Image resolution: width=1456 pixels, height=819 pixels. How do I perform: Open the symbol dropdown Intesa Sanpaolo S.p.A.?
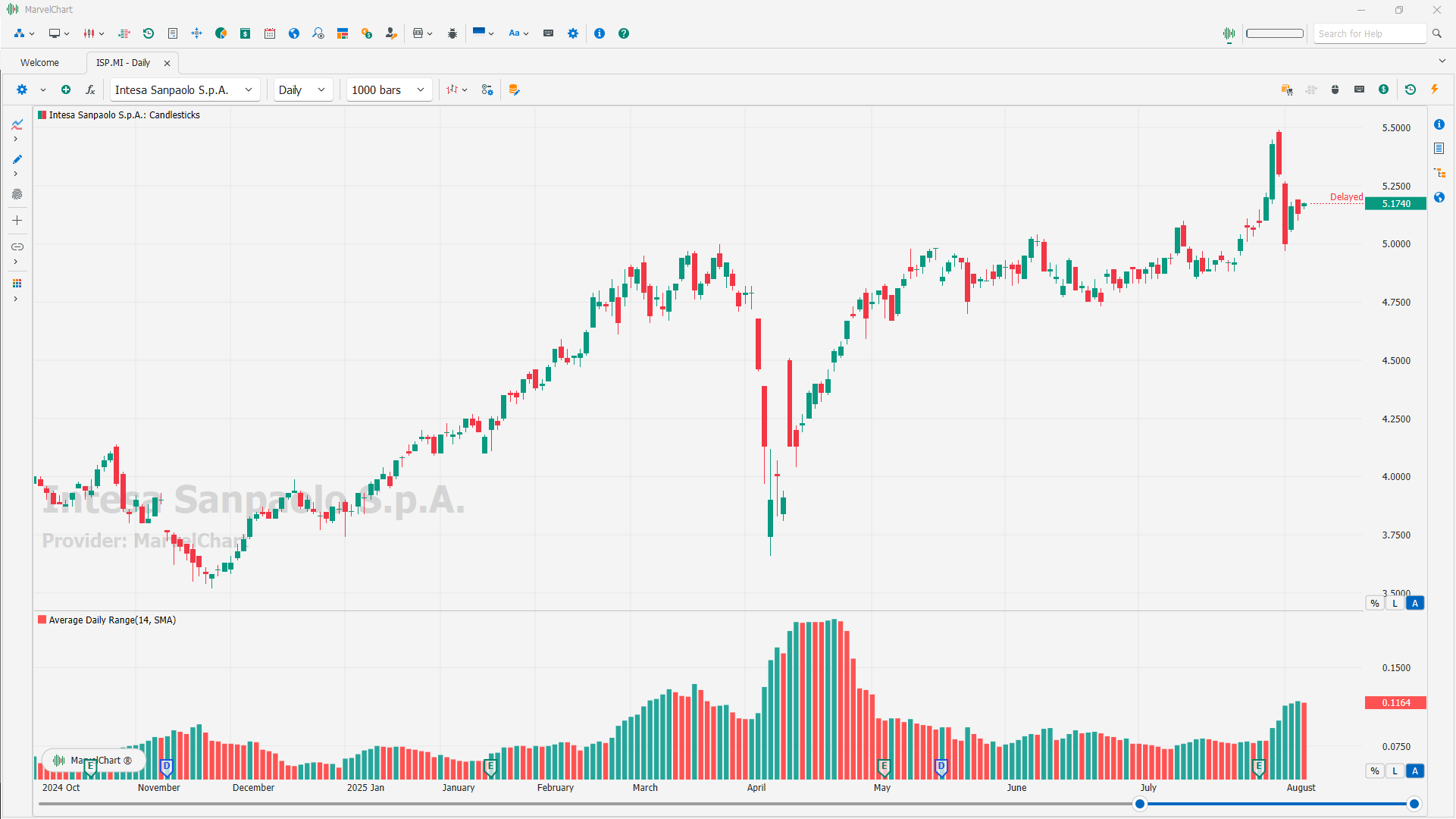click(x=185, y=89)
